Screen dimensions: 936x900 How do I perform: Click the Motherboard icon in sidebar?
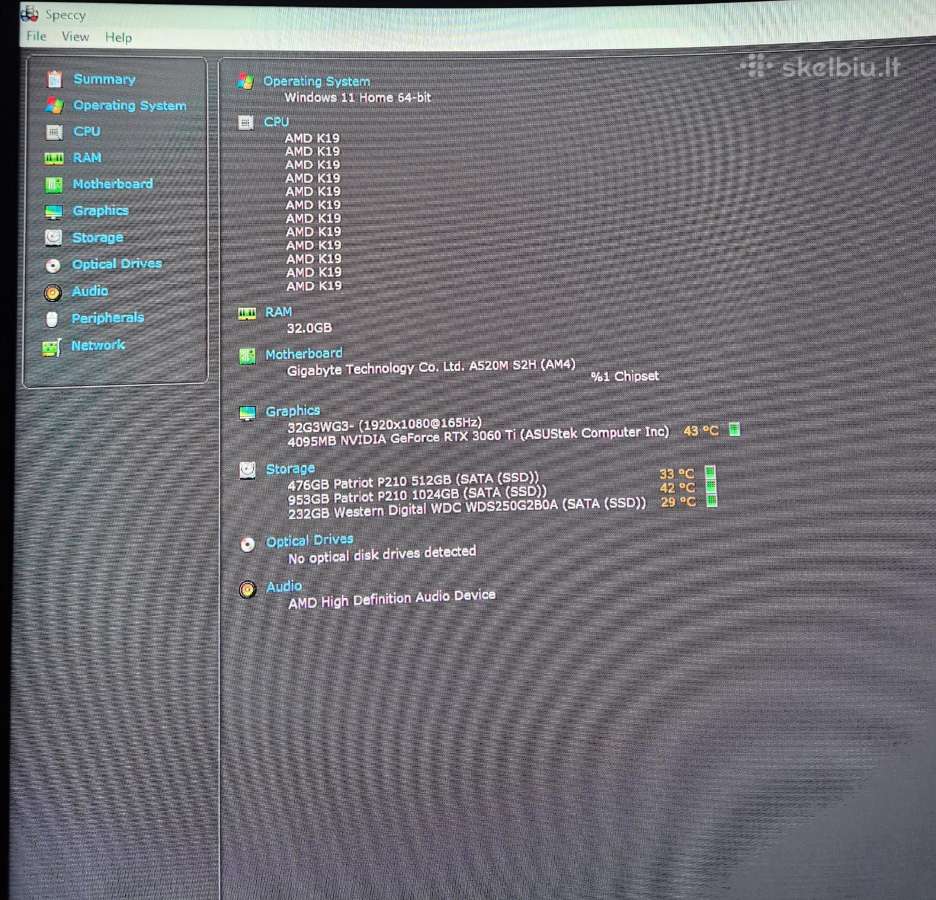(54, 184)
